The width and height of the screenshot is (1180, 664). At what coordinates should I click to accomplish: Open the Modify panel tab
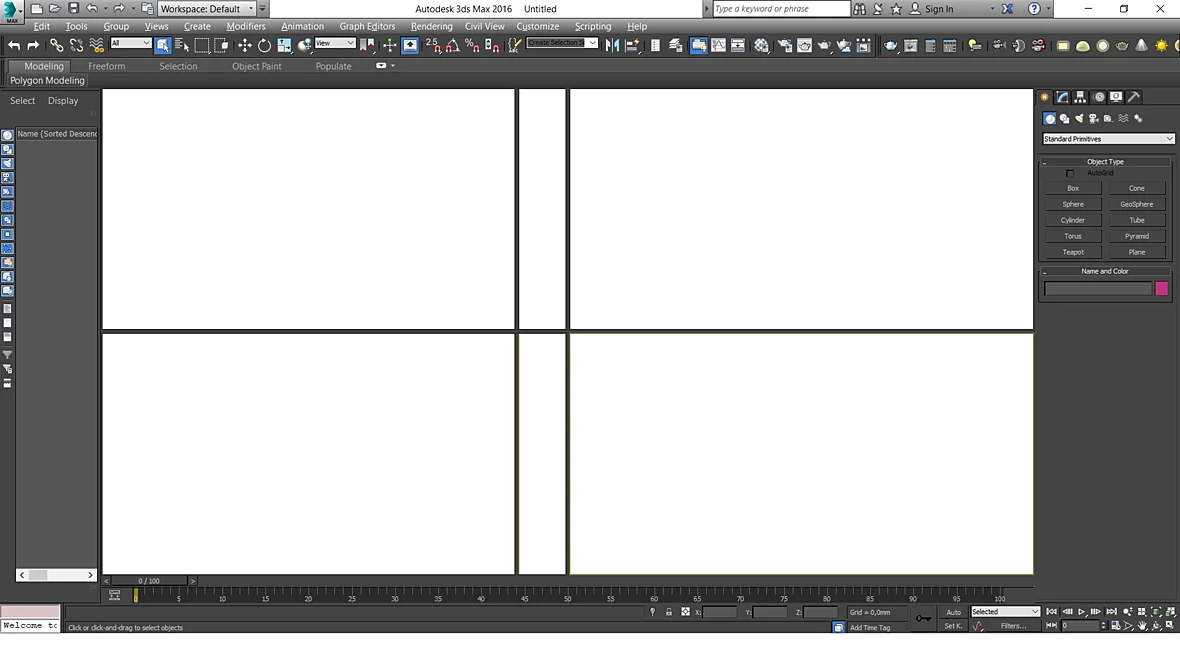1062,97
